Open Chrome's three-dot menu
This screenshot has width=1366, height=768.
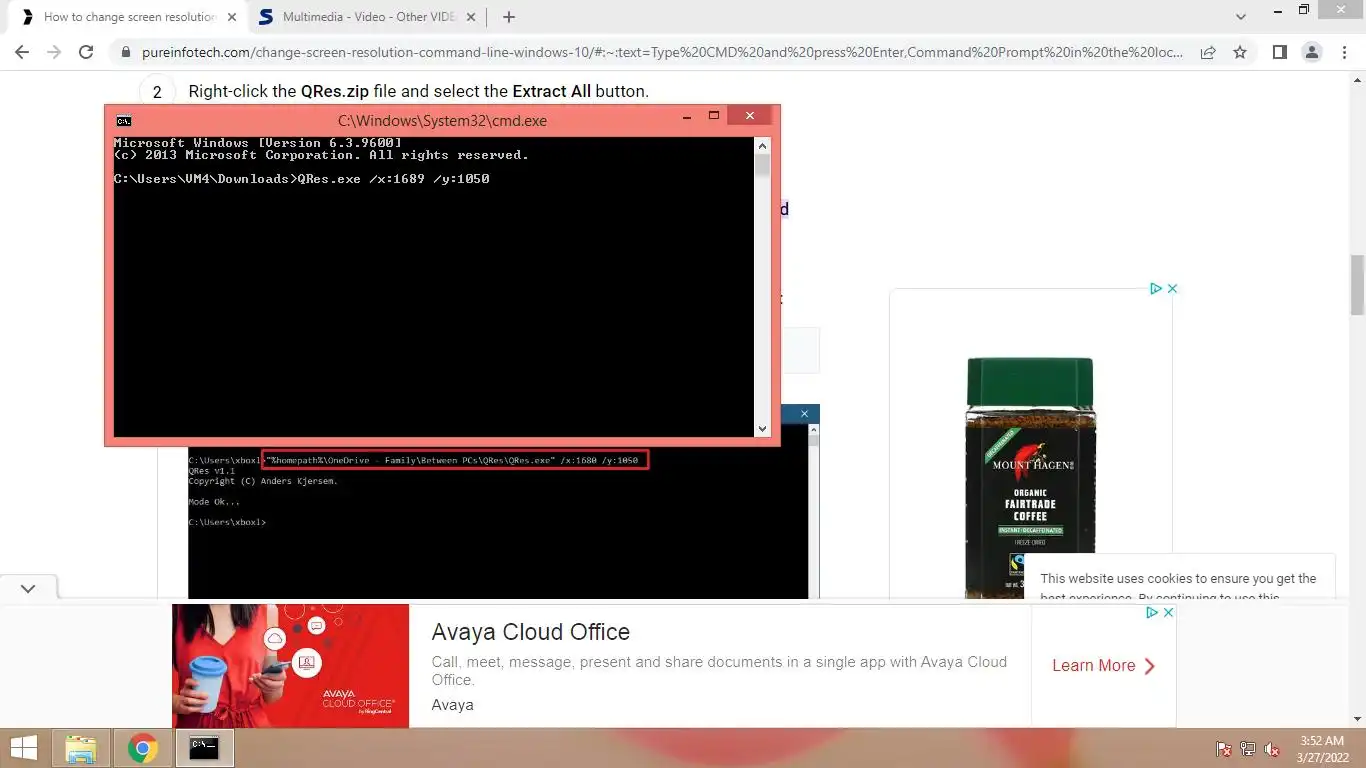tap(1343, 52)
